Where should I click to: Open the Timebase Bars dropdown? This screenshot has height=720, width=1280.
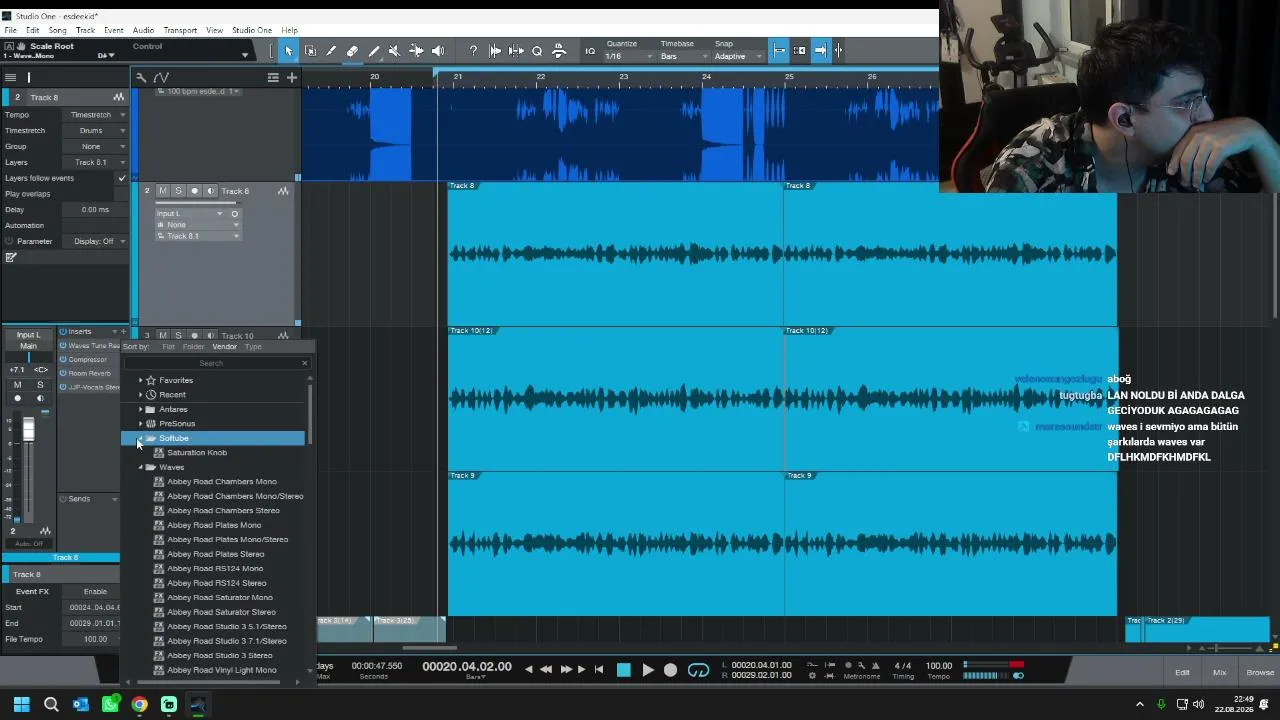684,56
